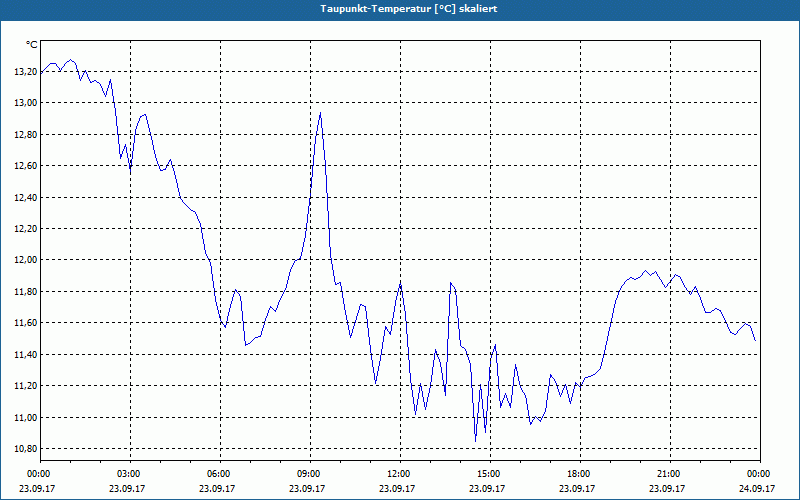Click the curve's sharp peak just after 09:00
The height and width of the screenshot is (500, 800).
[320, 113]
